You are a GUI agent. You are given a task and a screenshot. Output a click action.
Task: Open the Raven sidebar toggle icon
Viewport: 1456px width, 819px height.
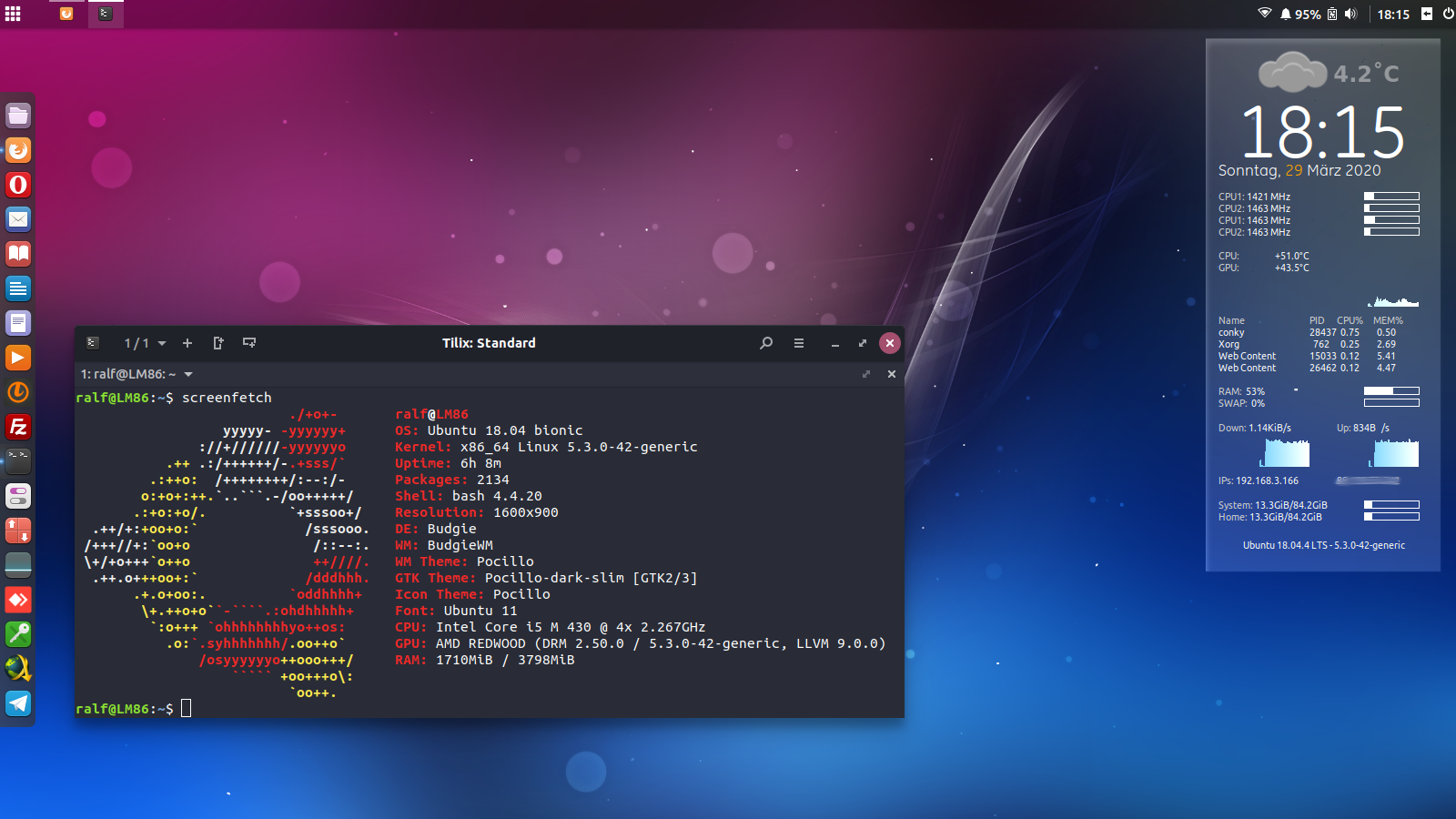point(1427,14)
